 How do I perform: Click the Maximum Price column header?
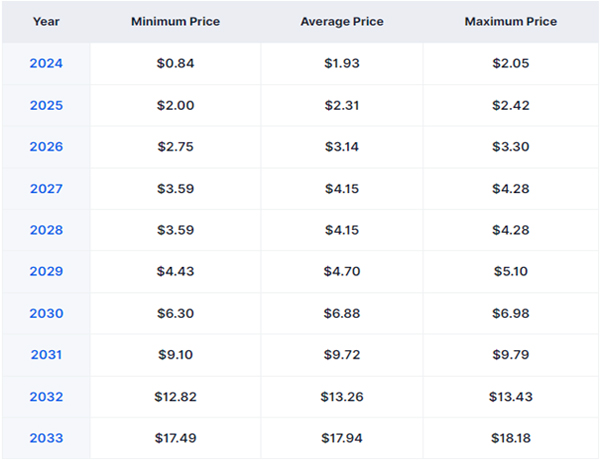(x=511, y=21)
